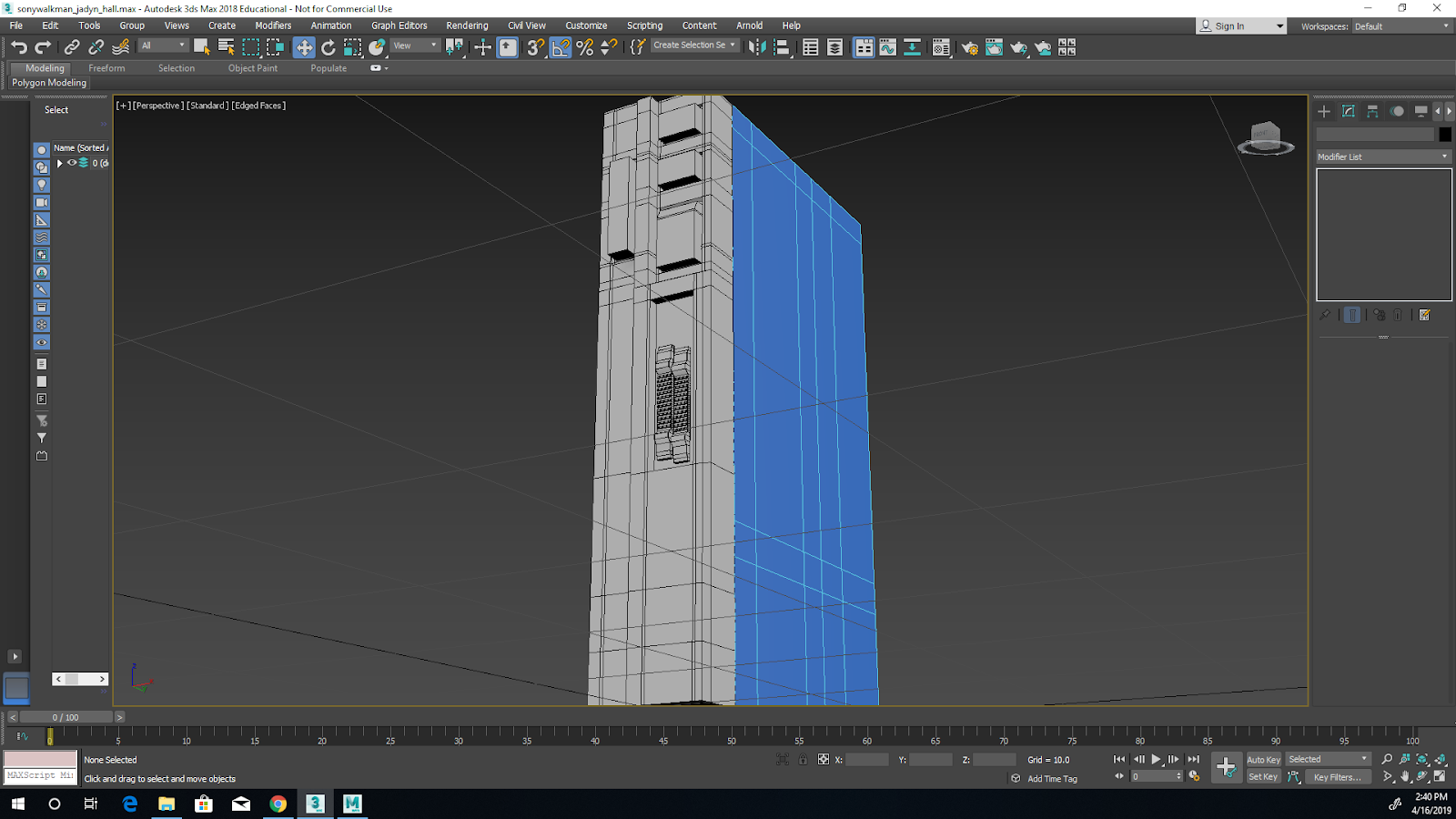Open the Modifier List dropdown

point(1381,157)
